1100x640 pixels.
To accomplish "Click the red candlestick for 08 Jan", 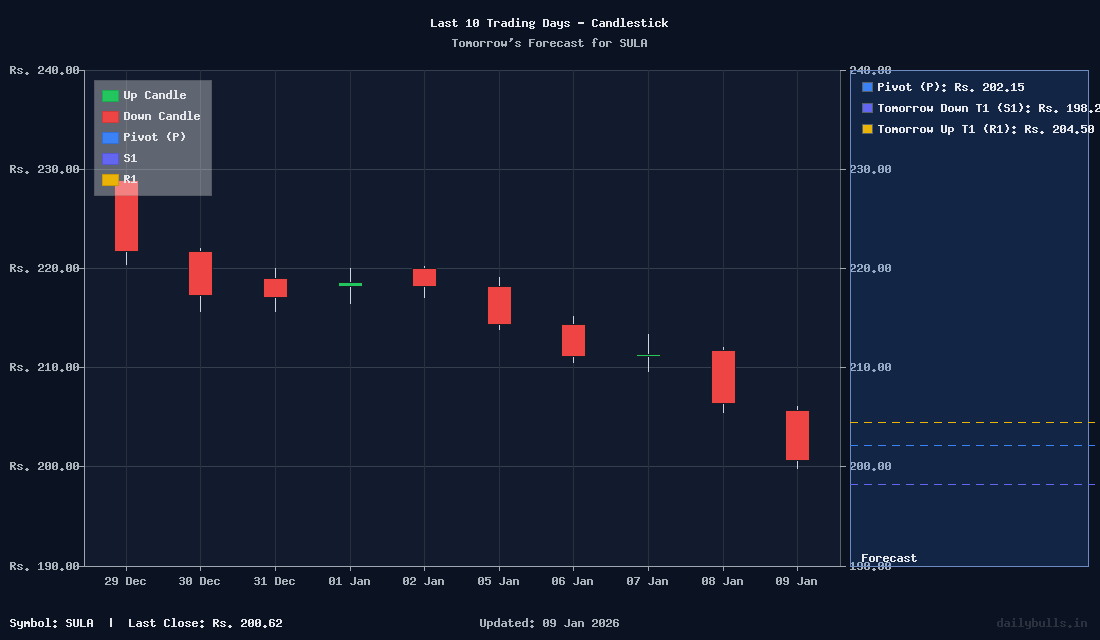I will [722, 379].
